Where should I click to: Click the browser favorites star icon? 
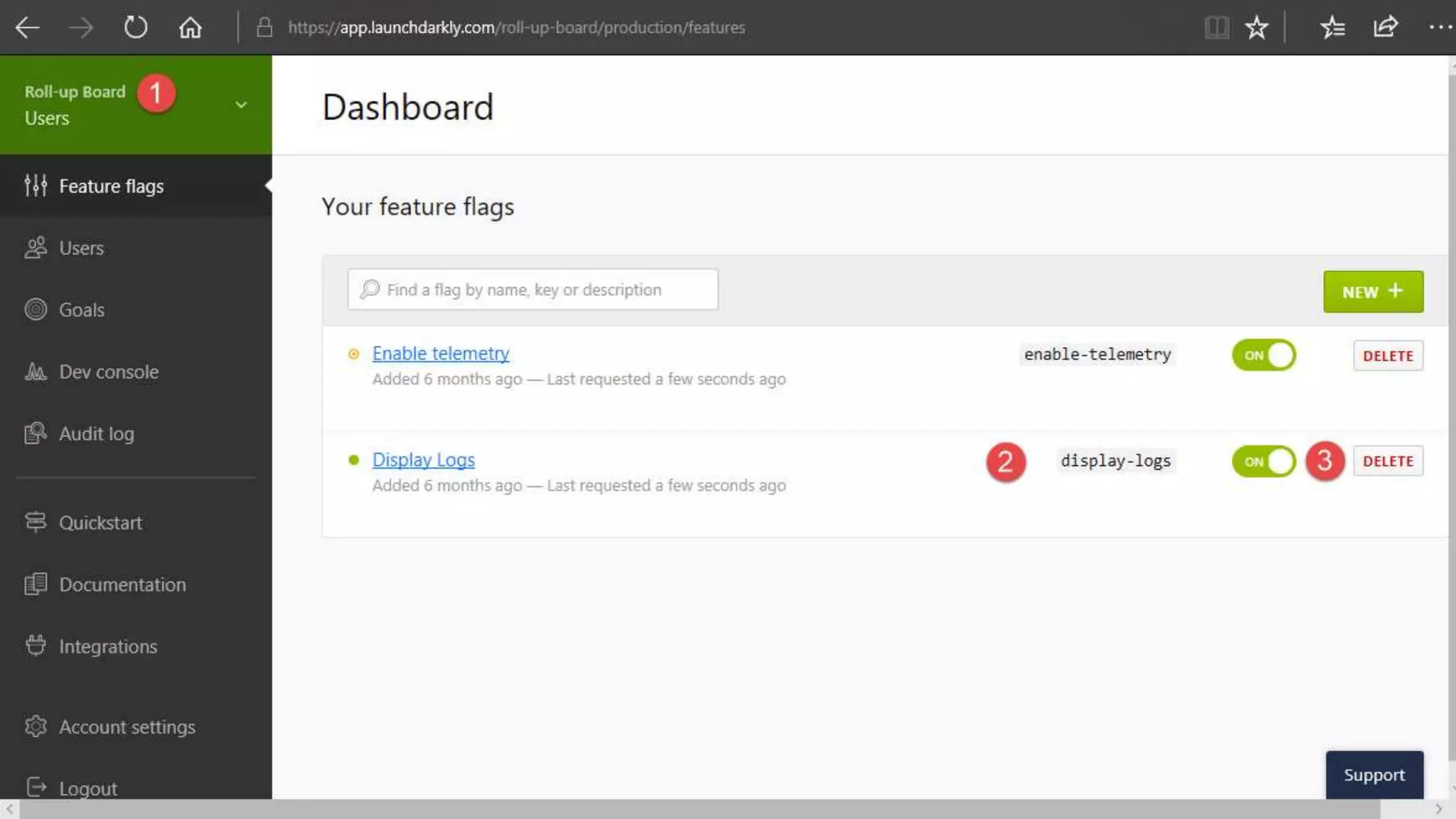tap(1256, 28)
